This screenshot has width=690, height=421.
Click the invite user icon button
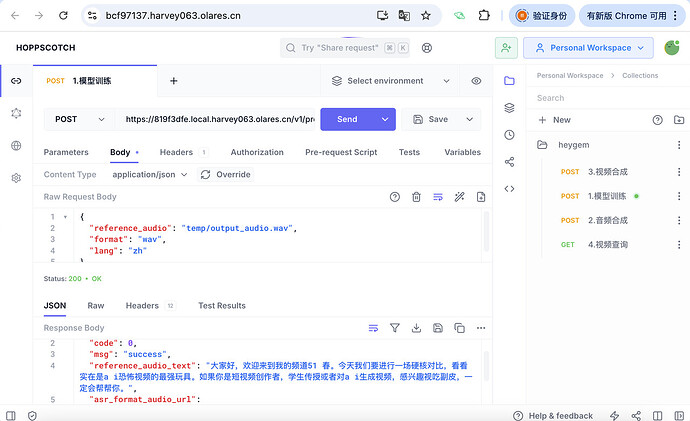click(506, 48)
